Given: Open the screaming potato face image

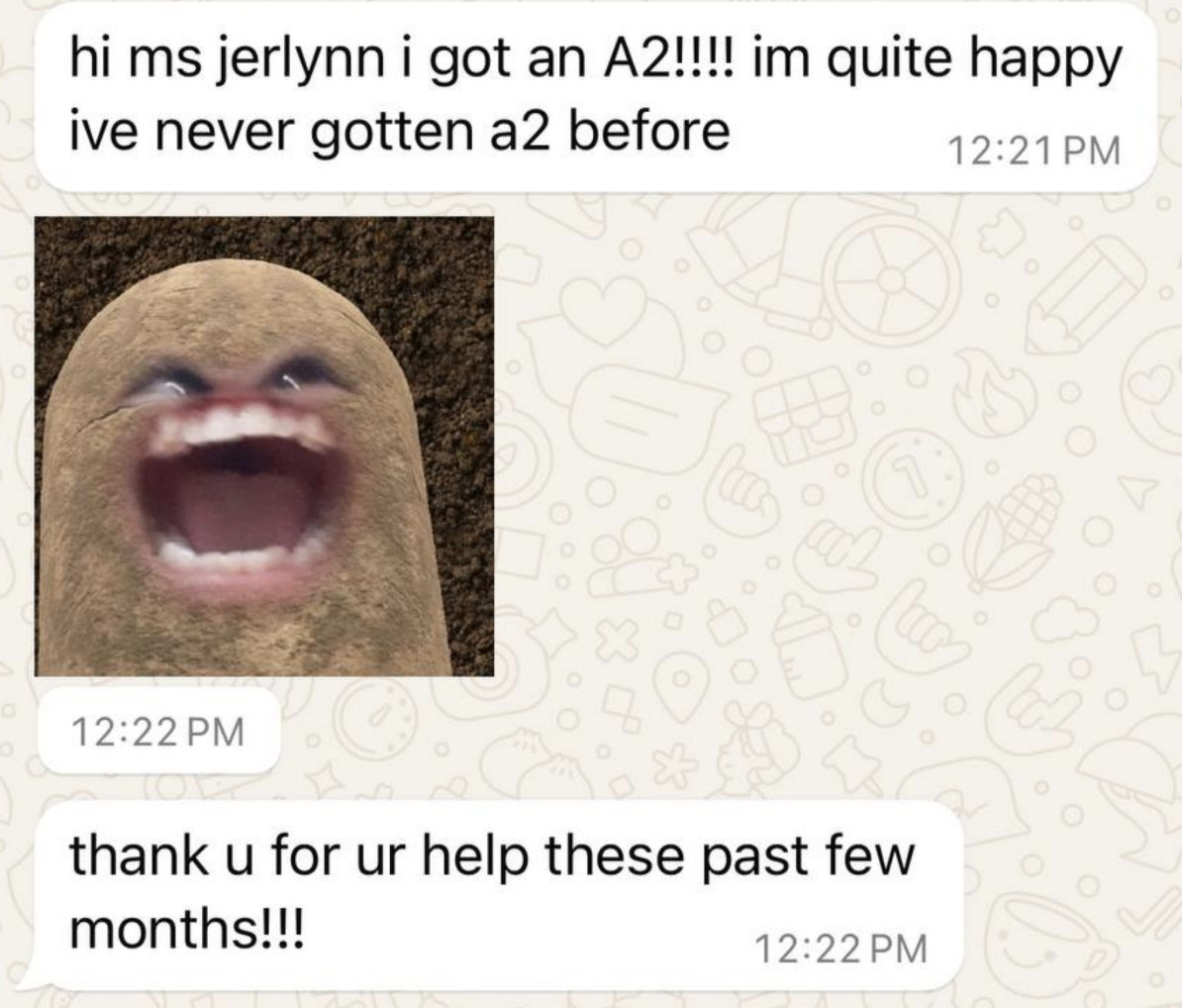Looking at the screenshot, I should click(264, 446).
